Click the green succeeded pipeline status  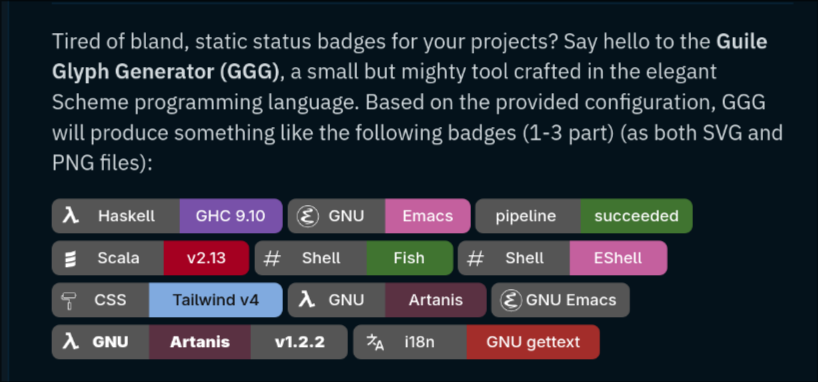tap(636, 216)
